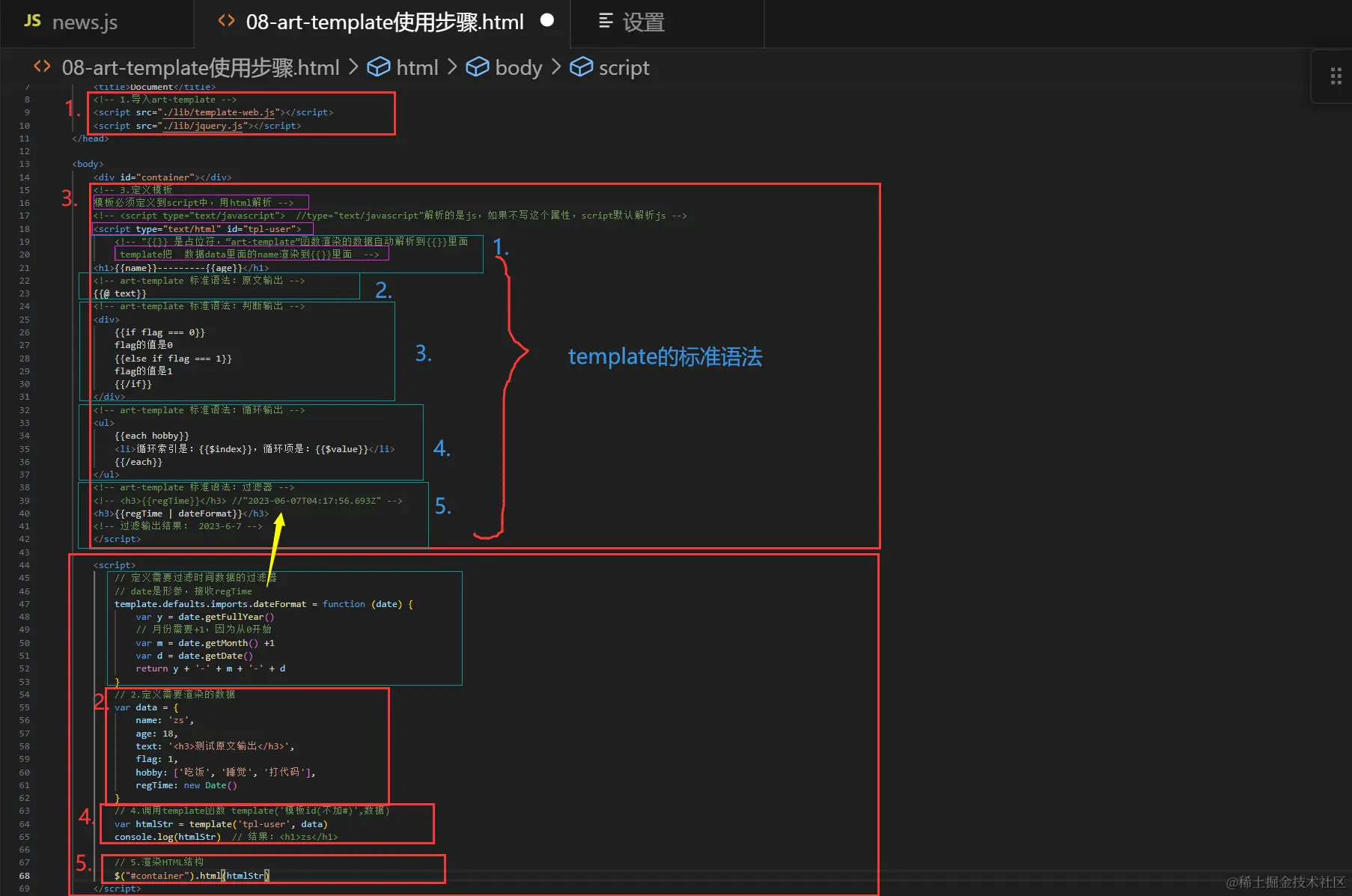
Task: Click the settings list icon on 设置 tab
Action: [606, 21]
